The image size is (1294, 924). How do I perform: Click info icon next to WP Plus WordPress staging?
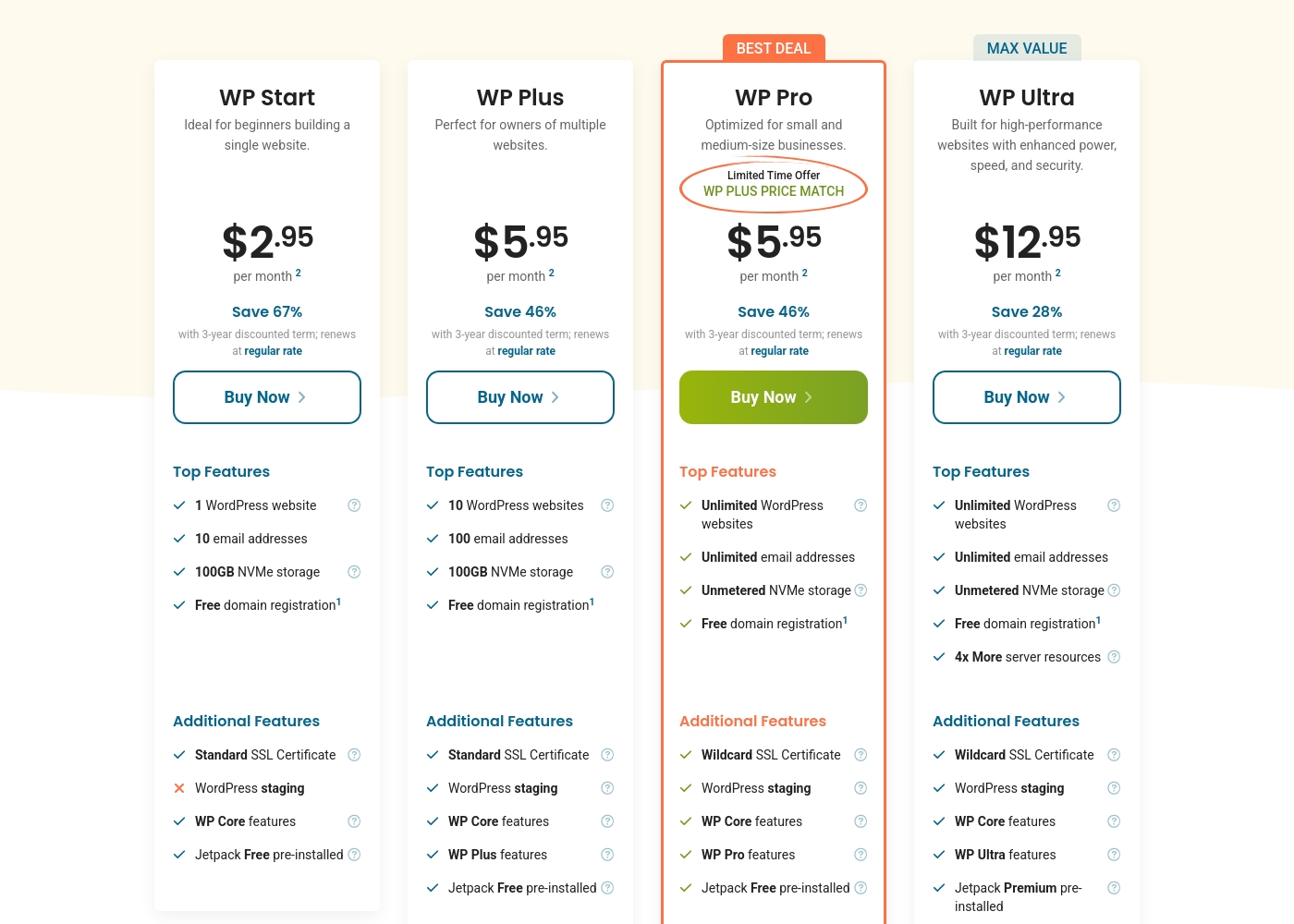[x=607, y=788]
